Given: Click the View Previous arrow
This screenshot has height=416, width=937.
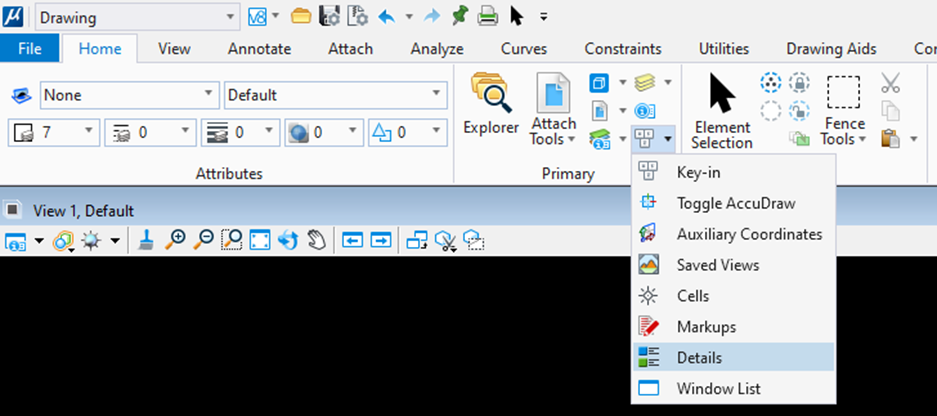Looking at the screenshot, I should [x=353, y=240].
